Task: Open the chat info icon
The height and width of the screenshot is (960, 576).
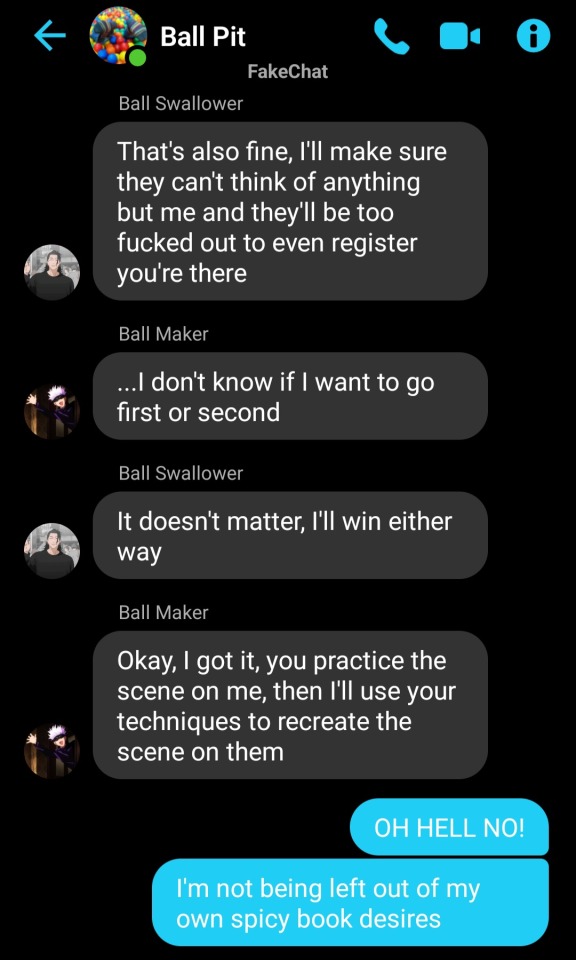Action: [533, 37]
